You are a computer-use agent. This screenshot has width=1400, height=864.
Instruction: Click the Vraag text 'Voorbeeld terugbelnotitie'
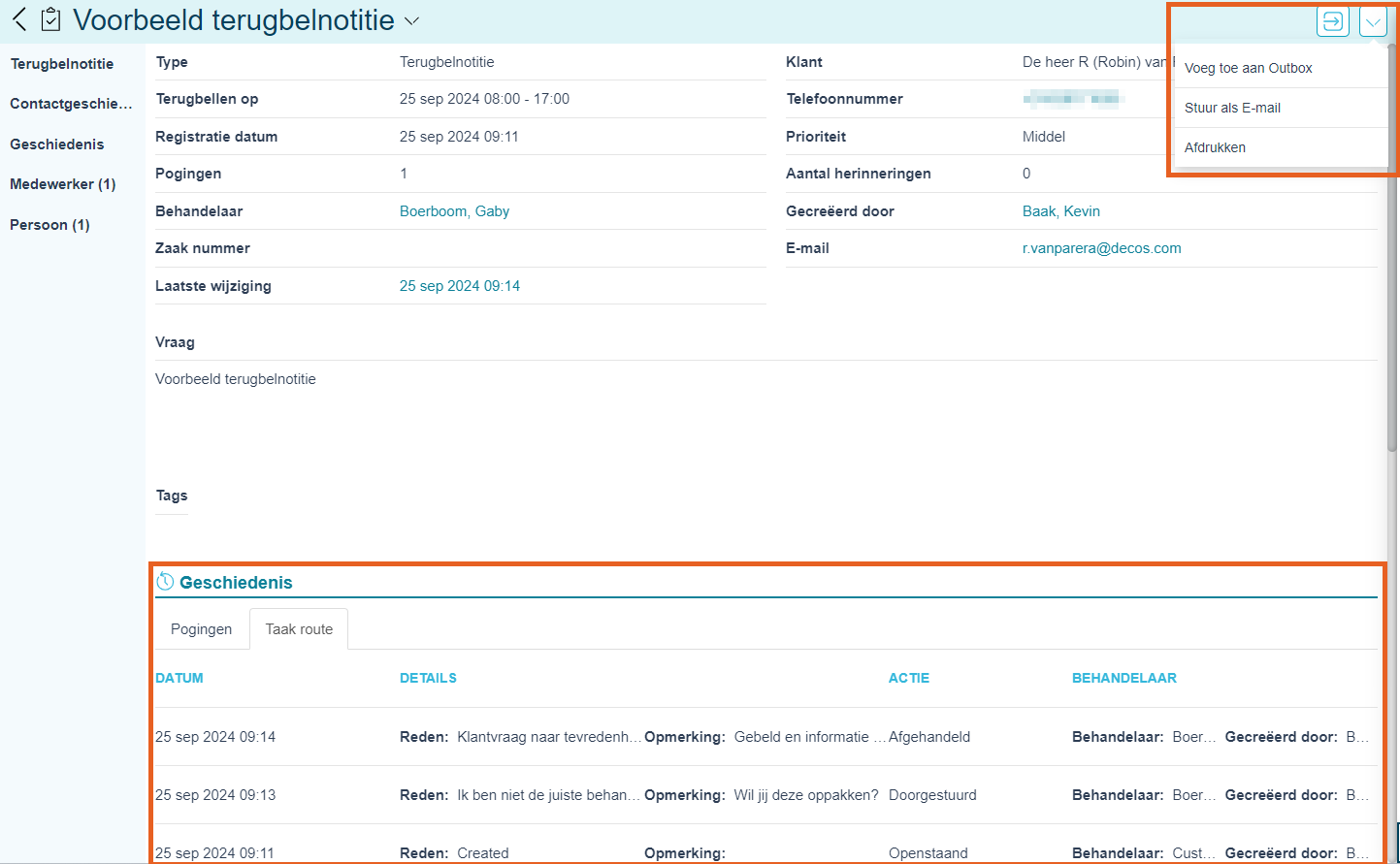click(x=236, y=379)
